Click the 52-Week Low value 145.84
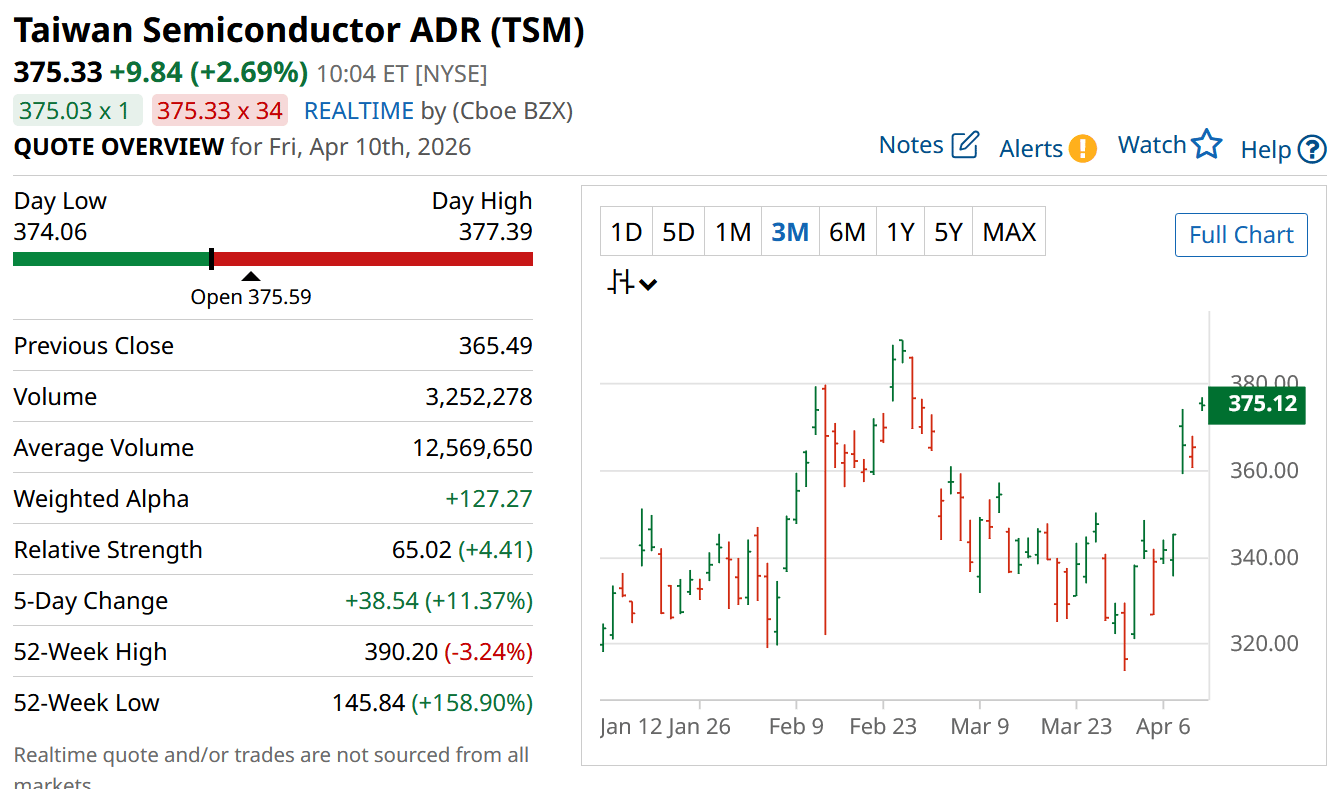Image resolution: width=1340 pixels, height=789 pixels. [368, 703]
